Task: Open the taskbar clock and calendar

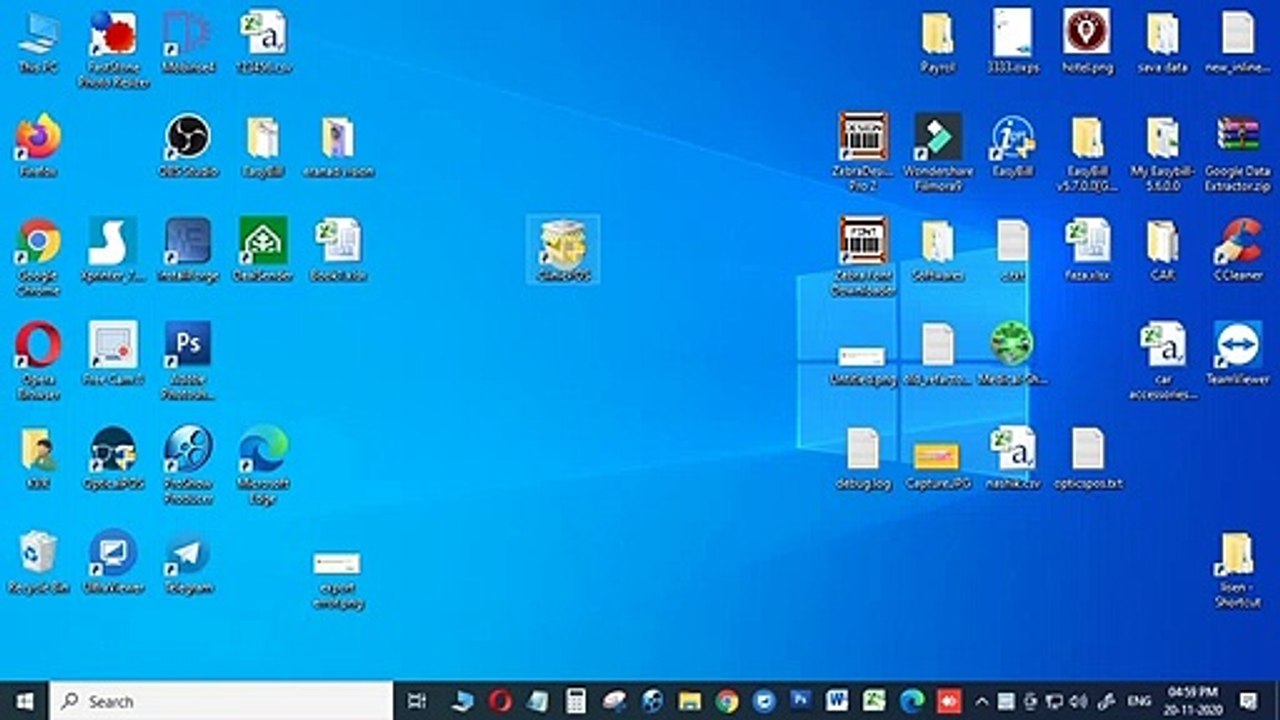Action: [1192, 701]
